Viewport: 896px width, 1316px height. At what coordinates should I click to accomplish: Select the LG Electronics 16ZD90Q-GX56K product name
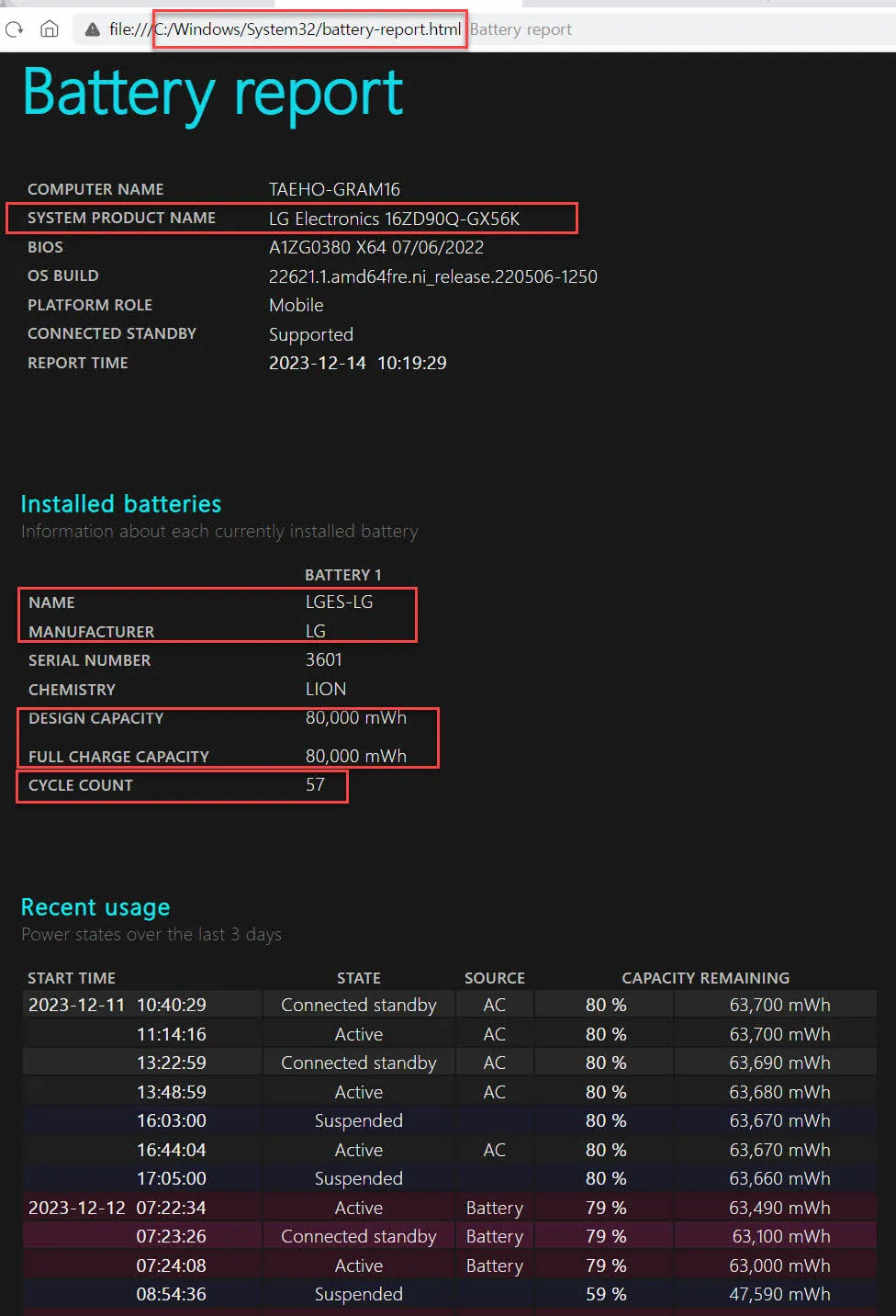[x=394, y=219]
